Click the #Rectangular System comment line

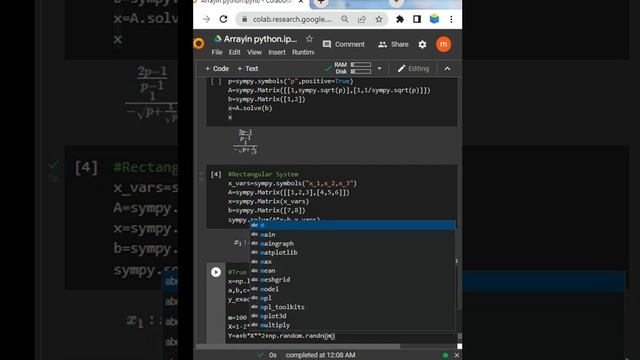pyautogui.click(x=263, y=174)
